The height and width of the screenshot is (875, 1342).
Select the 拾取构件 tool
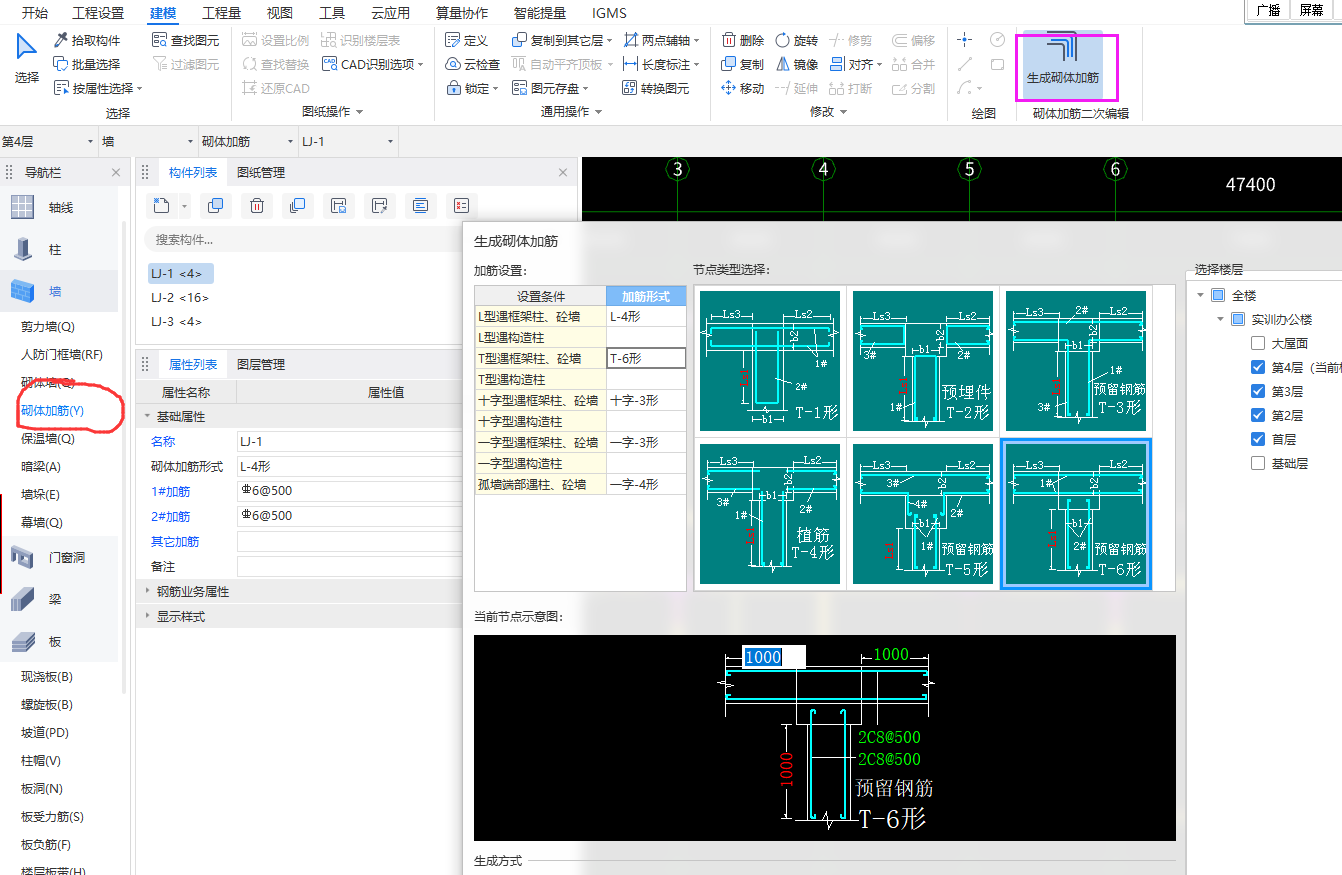(87, 40)
